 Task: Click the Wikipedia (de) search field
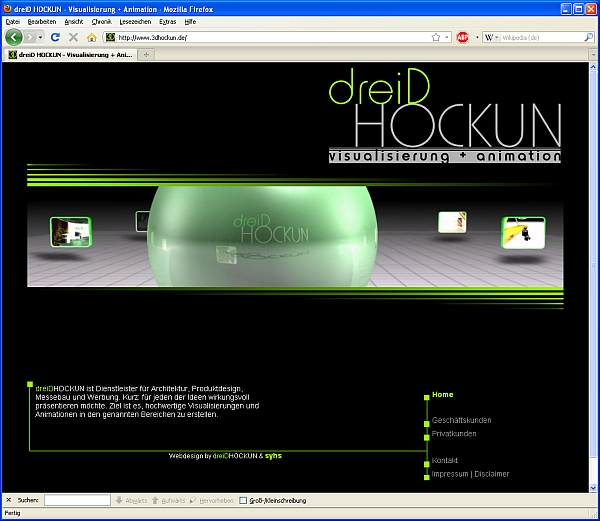542,37
